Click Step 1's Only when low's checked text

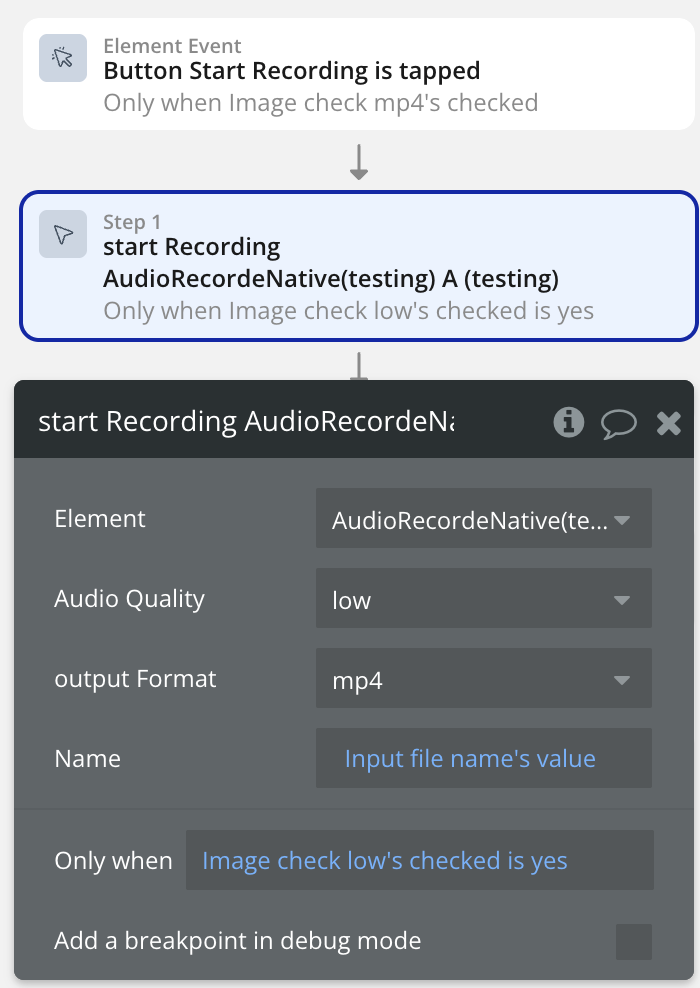point(348,310)
